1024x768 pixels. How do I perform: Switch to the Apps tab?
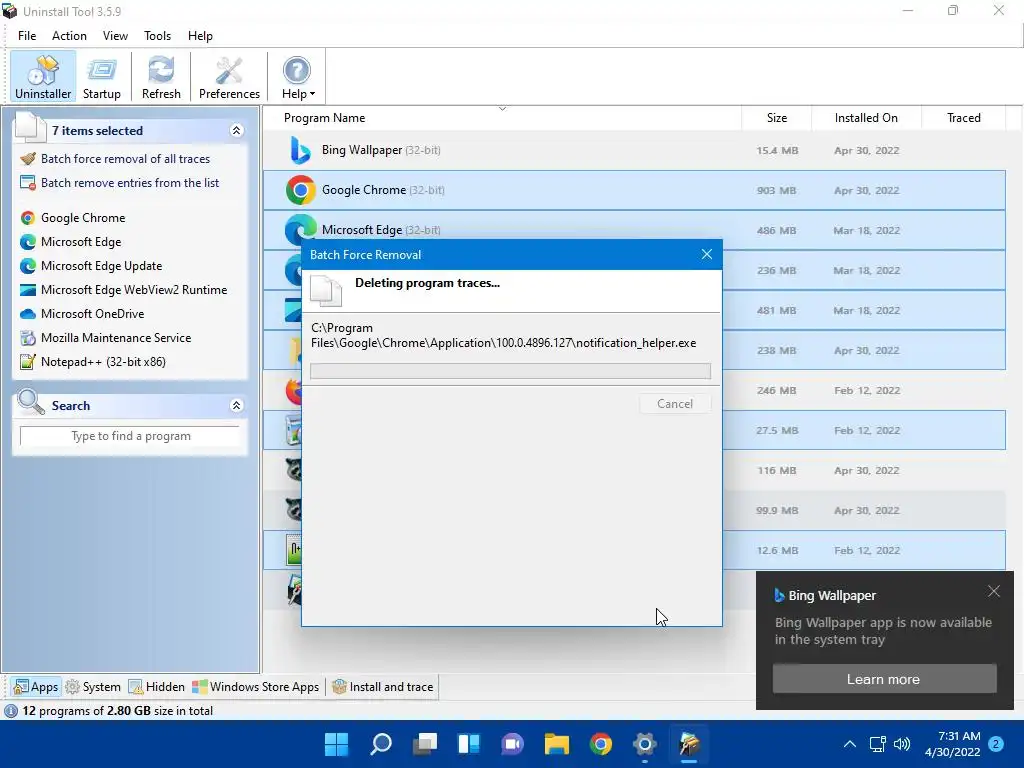pos(36,686)
